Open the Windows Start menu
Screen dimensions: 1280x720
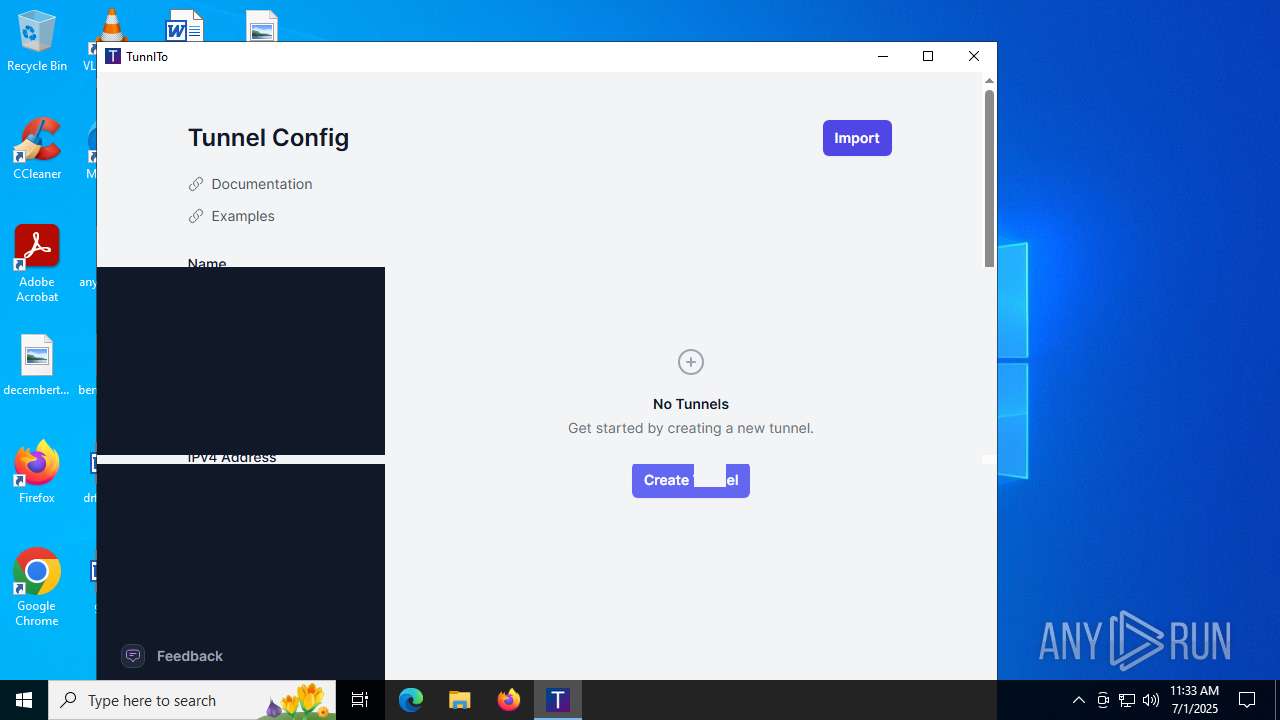24,700
